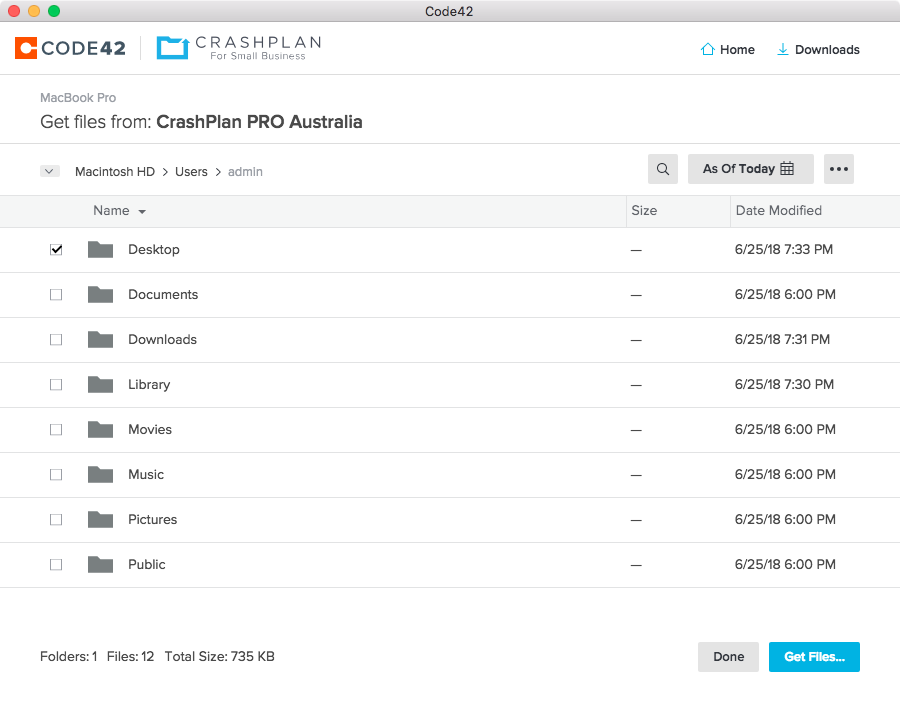
Task: Uncheck the Desktop folder checkbox
Action: tap(56, 249)
